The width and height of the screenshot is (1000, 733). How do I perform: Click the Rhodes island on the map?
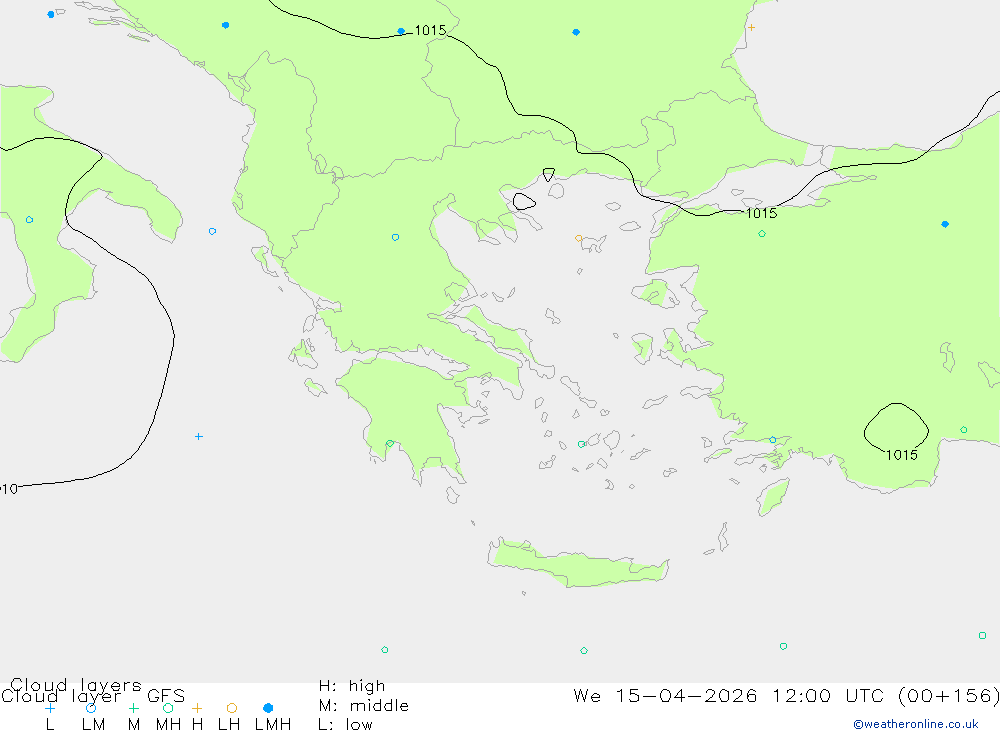[x=773, y=496]
